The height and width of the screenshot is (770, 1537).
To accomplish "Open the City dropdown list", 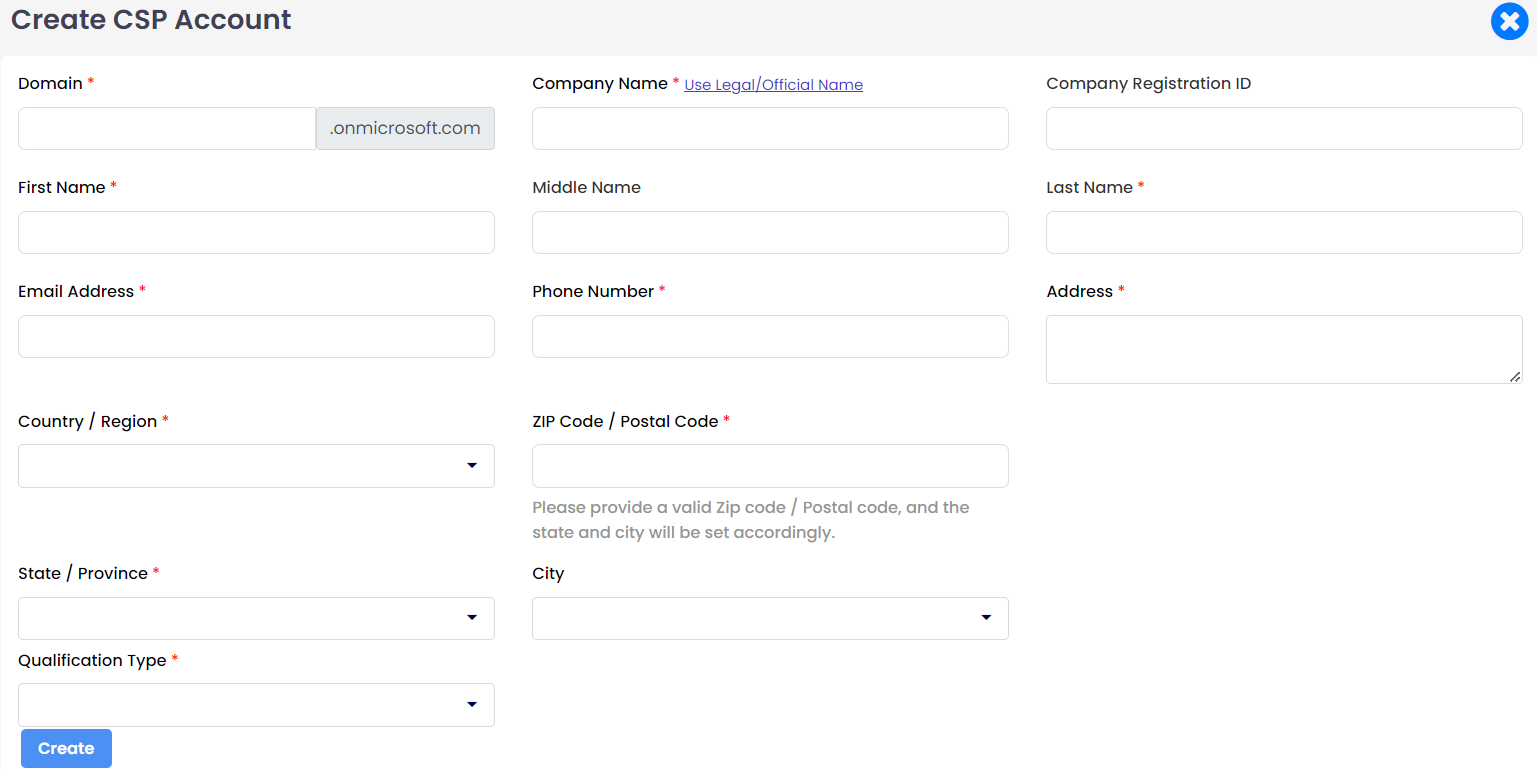I will [x=770, y=618].
